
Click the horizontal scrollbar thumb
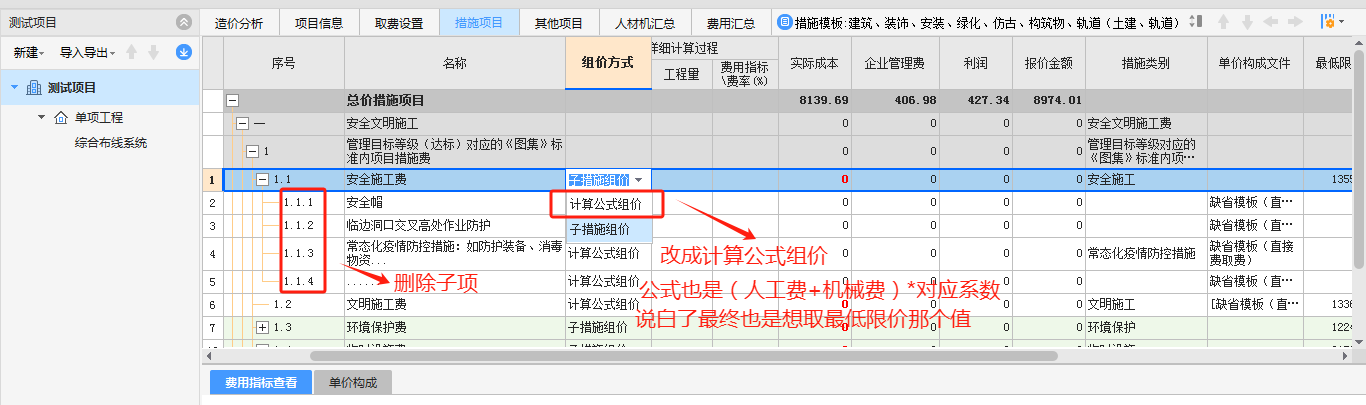tap(683, 355)
